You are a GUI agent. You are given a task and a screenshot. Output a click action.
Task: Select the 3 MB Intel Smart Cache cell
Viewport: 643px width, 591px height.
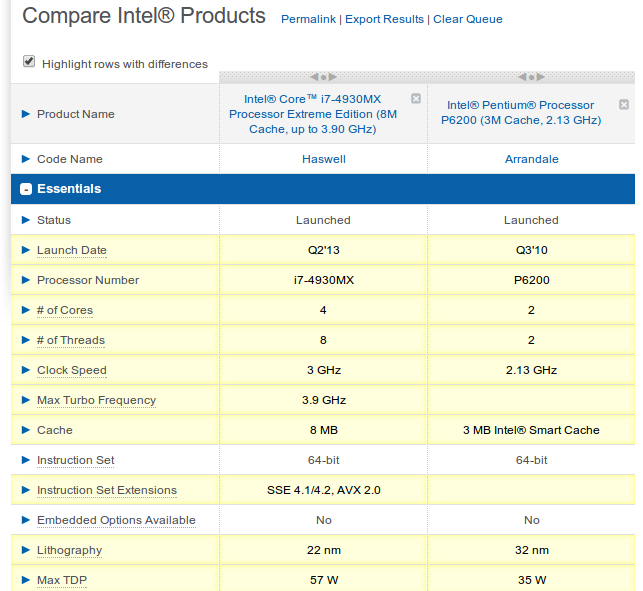coord(531,430)
